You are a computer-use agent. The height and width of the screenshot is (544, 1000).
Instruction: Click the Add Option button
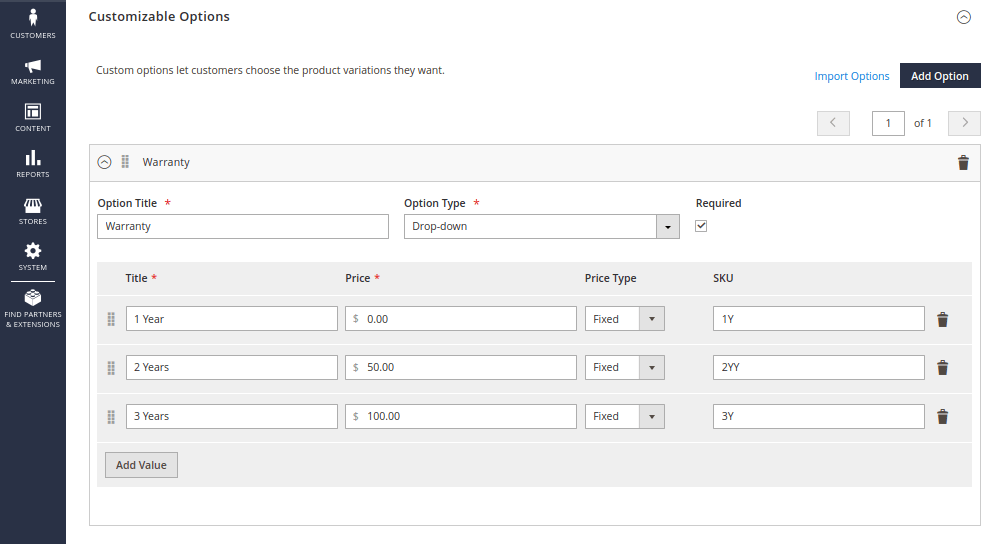point(940,76)
